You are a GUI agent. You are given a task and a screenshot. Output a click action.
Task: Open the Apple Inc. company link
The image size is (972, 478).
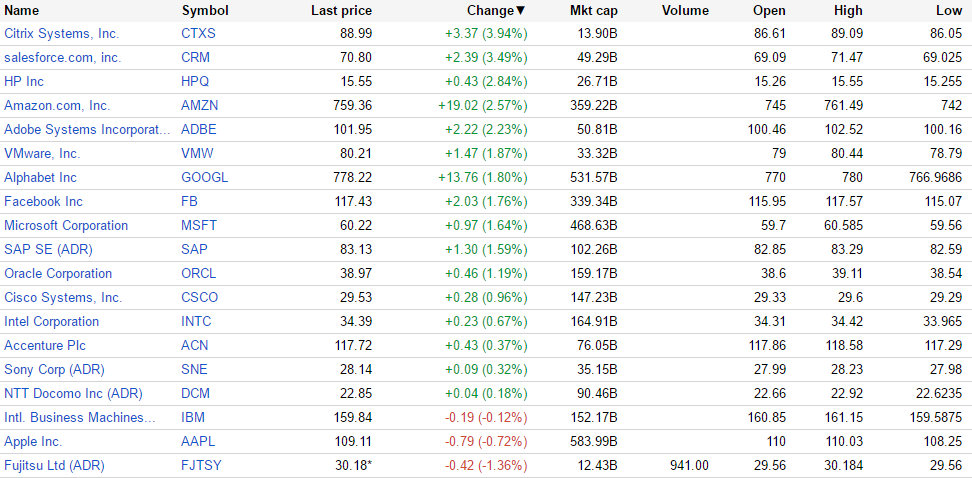tap(33, 442)
